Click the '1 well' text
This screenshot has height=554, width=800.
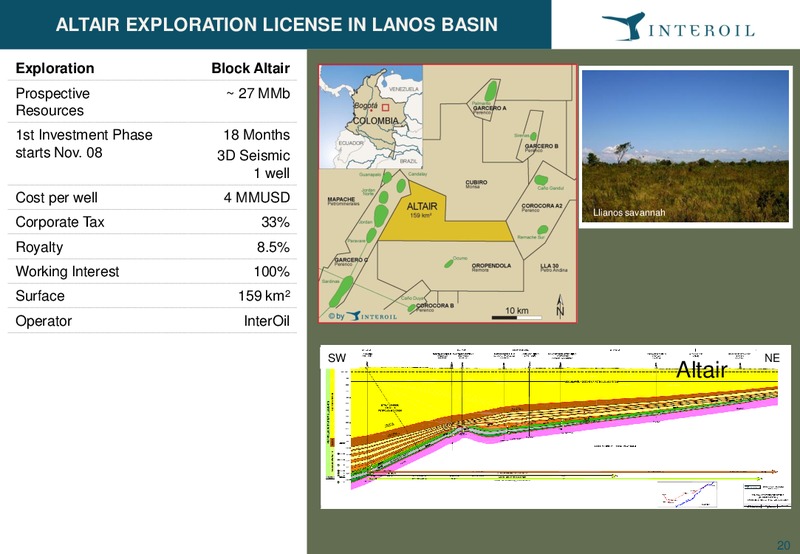pyautogui.click(x=272, y=173)
